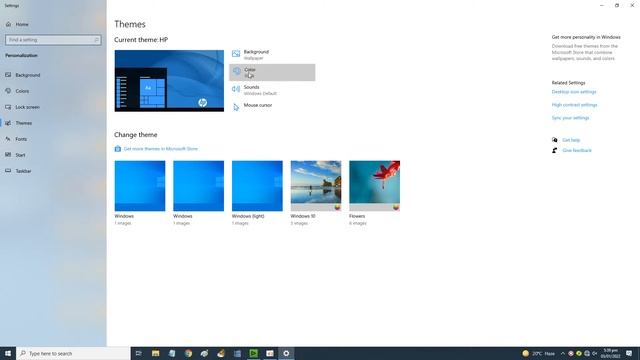This screenshot has width=640, height=360.
Task: Click the Get help link
Action: (x=571, y=140)
